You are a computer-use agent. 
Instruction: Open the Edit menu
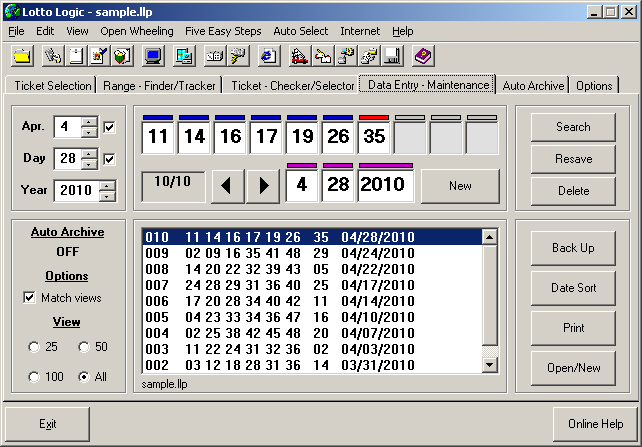pos(45,31)
